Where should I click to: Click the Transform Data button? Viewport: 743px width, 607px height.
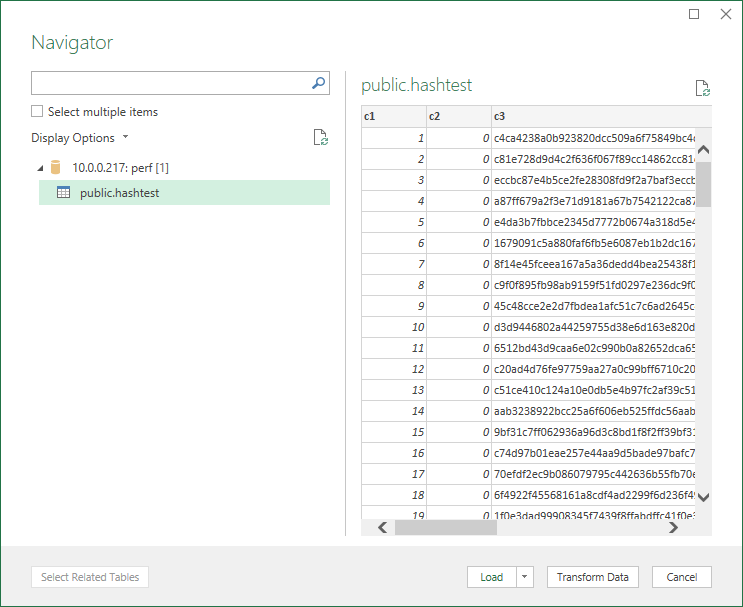(592, 577)
